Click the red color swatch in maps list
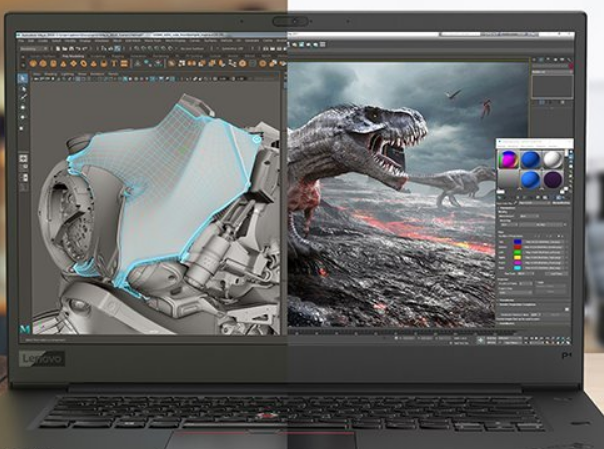604x449 pixels. coord(517,247)
